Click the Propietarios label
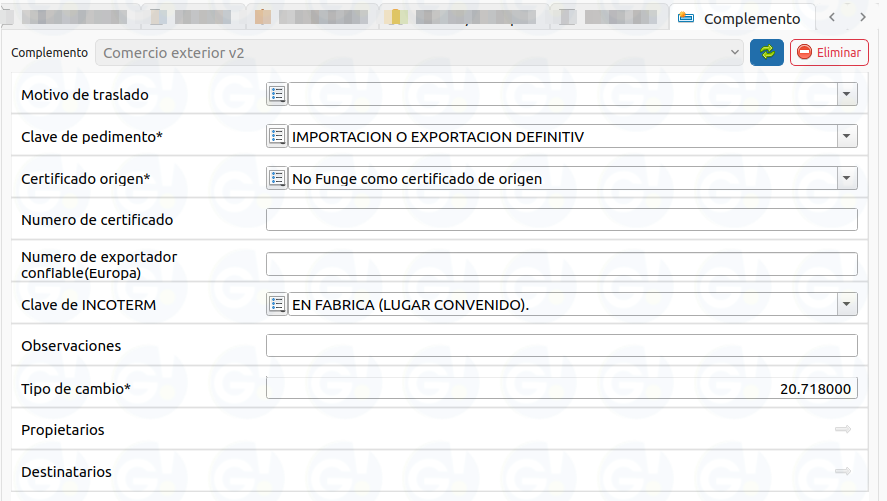Viewport: 887px width, 501px height. [x=63, y=430]
